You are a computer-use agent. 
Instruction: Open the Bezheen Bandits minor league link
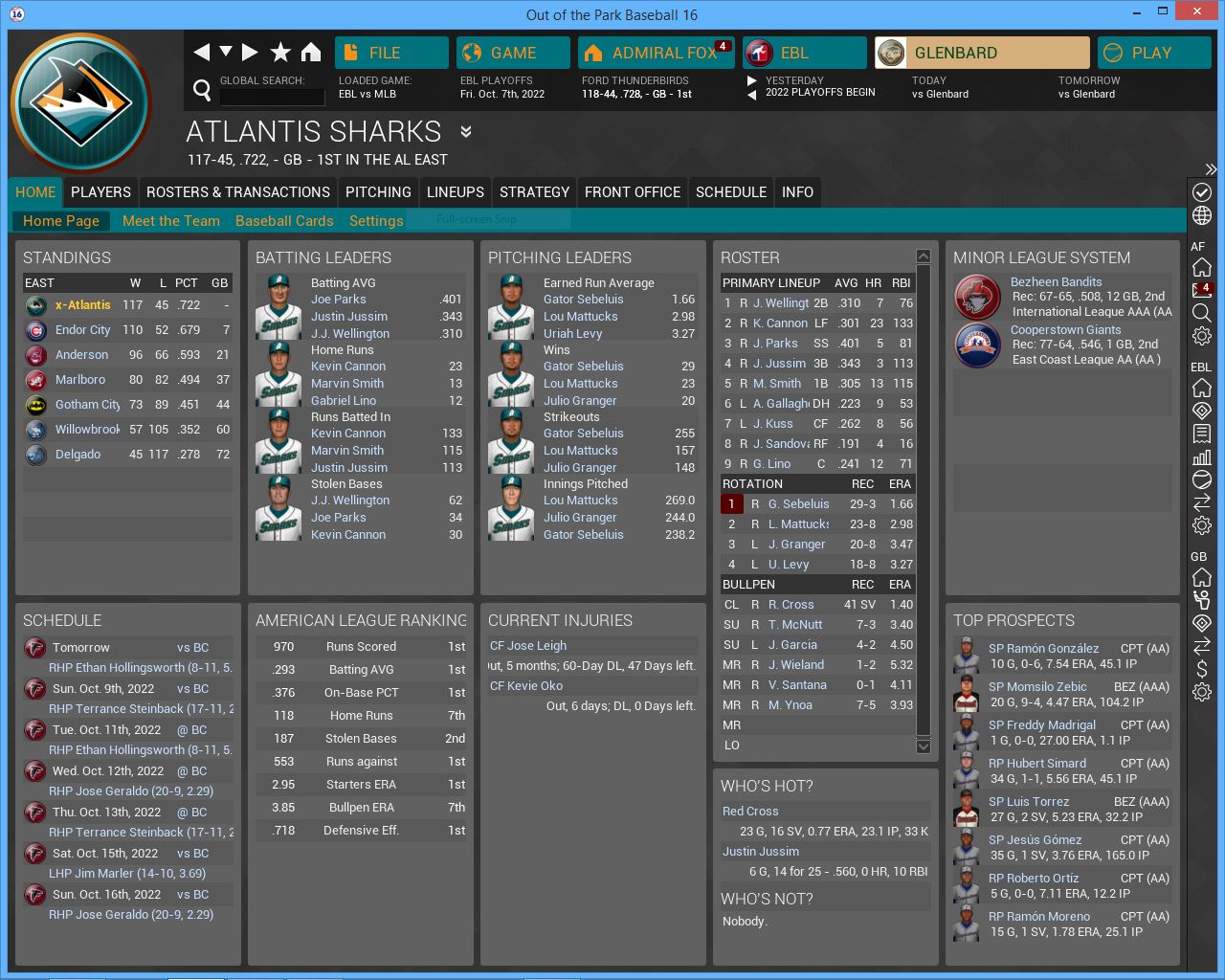tap(1056, 282)
